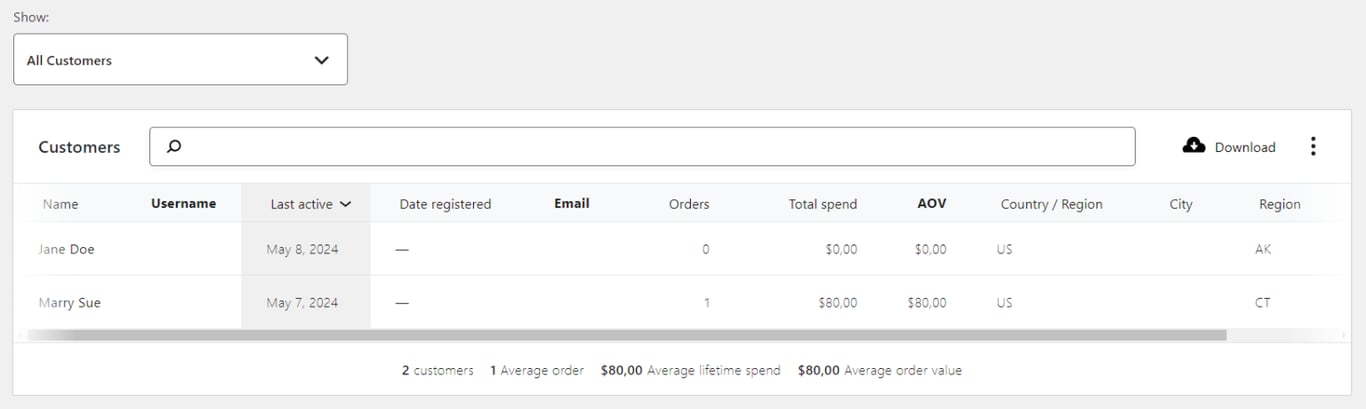Open the All Customers filter dropdown
This screenshot has height=409, width=1366.
tap(180, 60)
